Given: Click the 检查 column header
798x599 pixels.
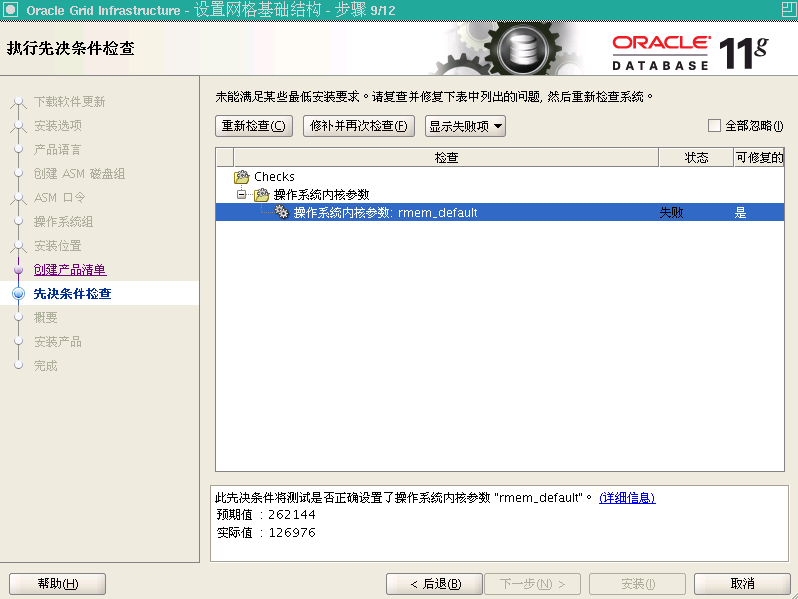Looking at the screenshot, I should 446,158.
